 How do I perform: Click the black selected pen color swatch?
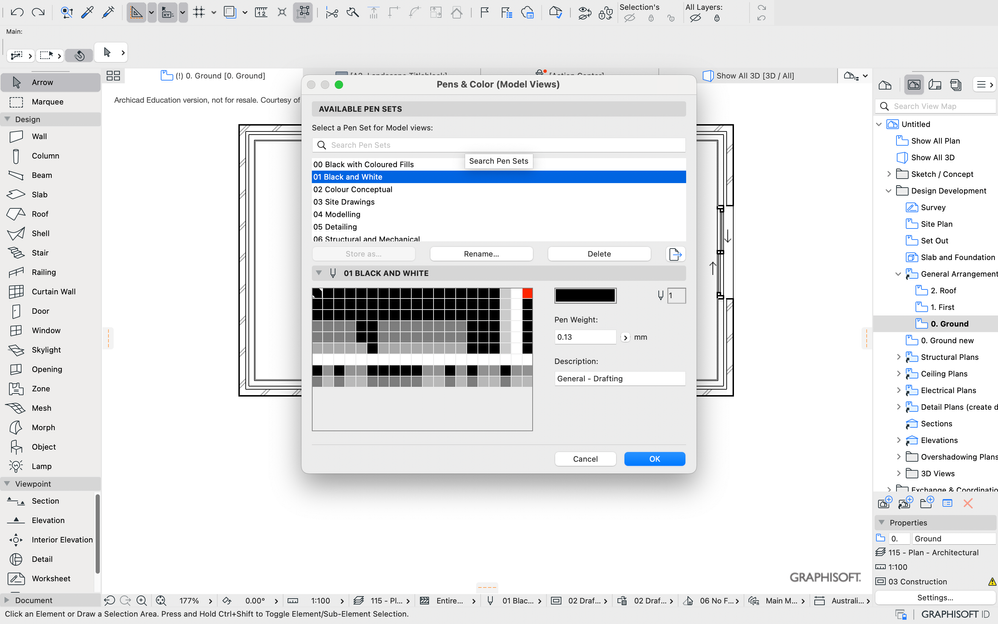[x=585, y=295]
